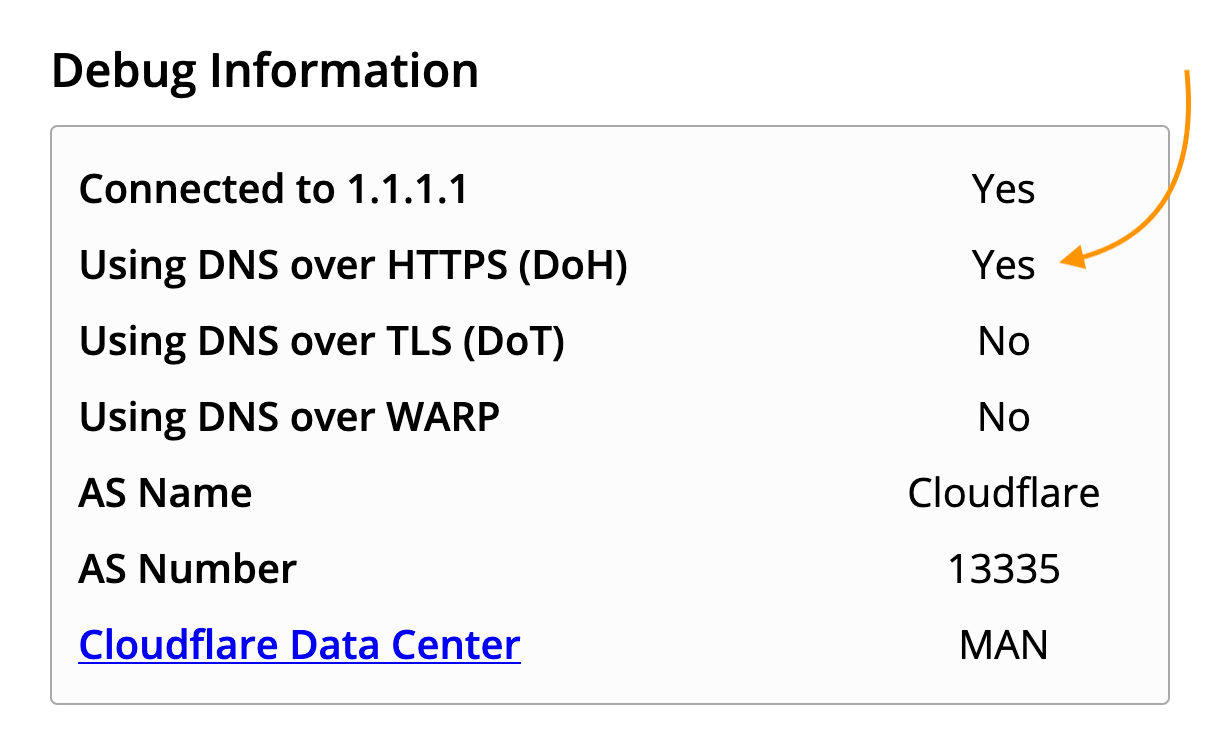The height and width of the screenshot is (755, 1220).
Task: Click the 13335 AS Number value
Action: (1004, 569)
